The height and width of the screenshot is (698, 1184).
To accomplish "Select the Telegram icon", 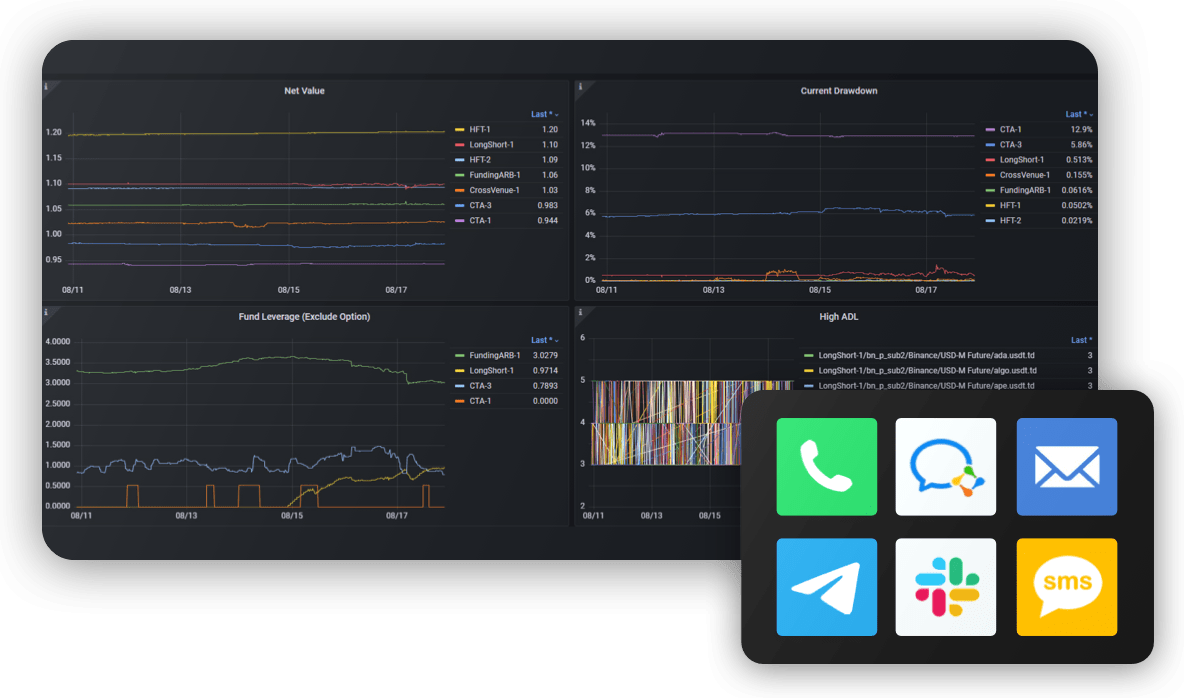I will pyautogui.click(x=827, y=587).
